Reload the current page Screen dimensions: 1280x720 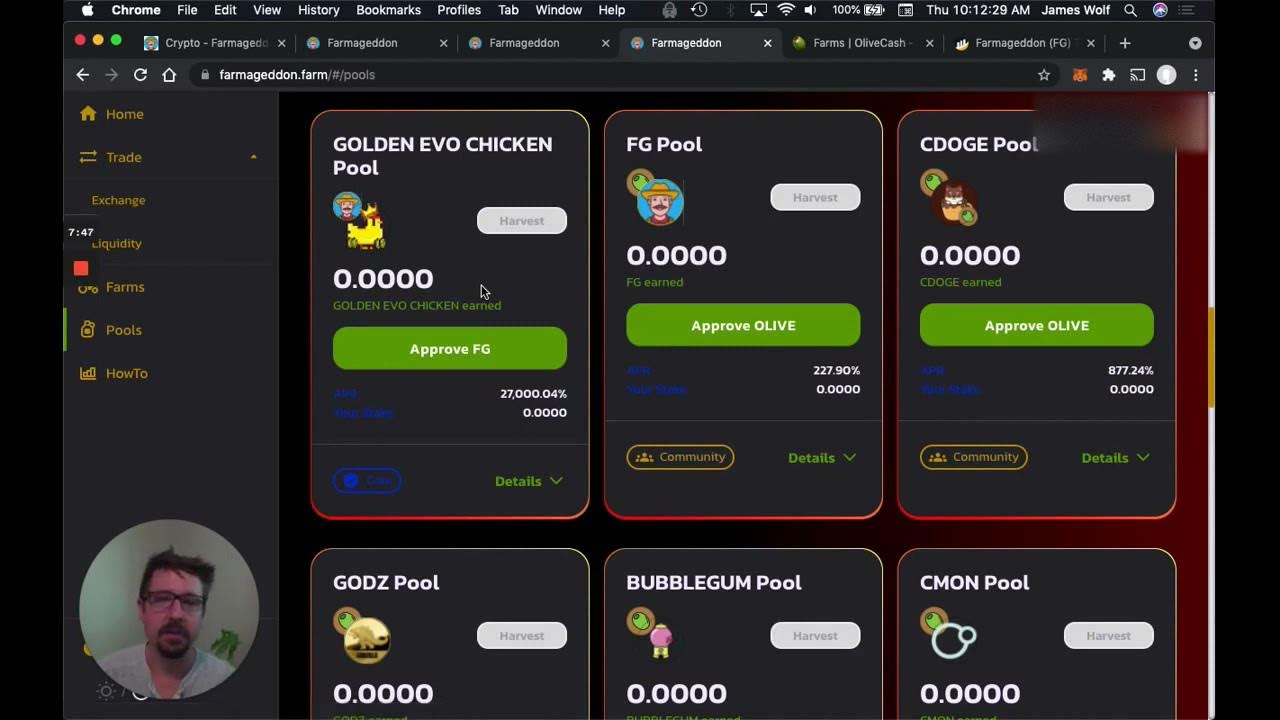[140, 75]
